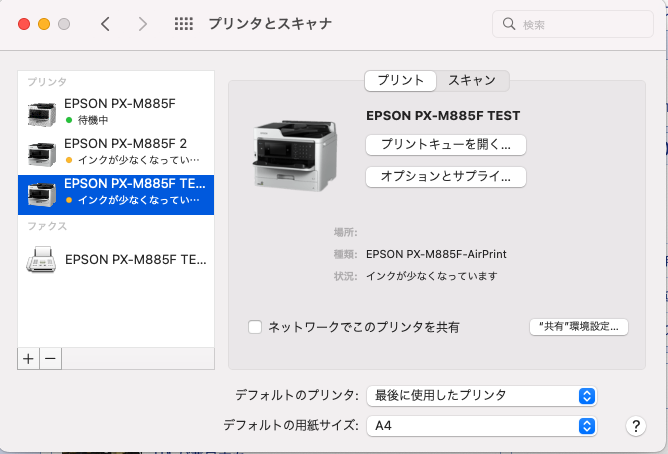
Task: Click large printer image in detail pane
Action: [x=295, y=155]
